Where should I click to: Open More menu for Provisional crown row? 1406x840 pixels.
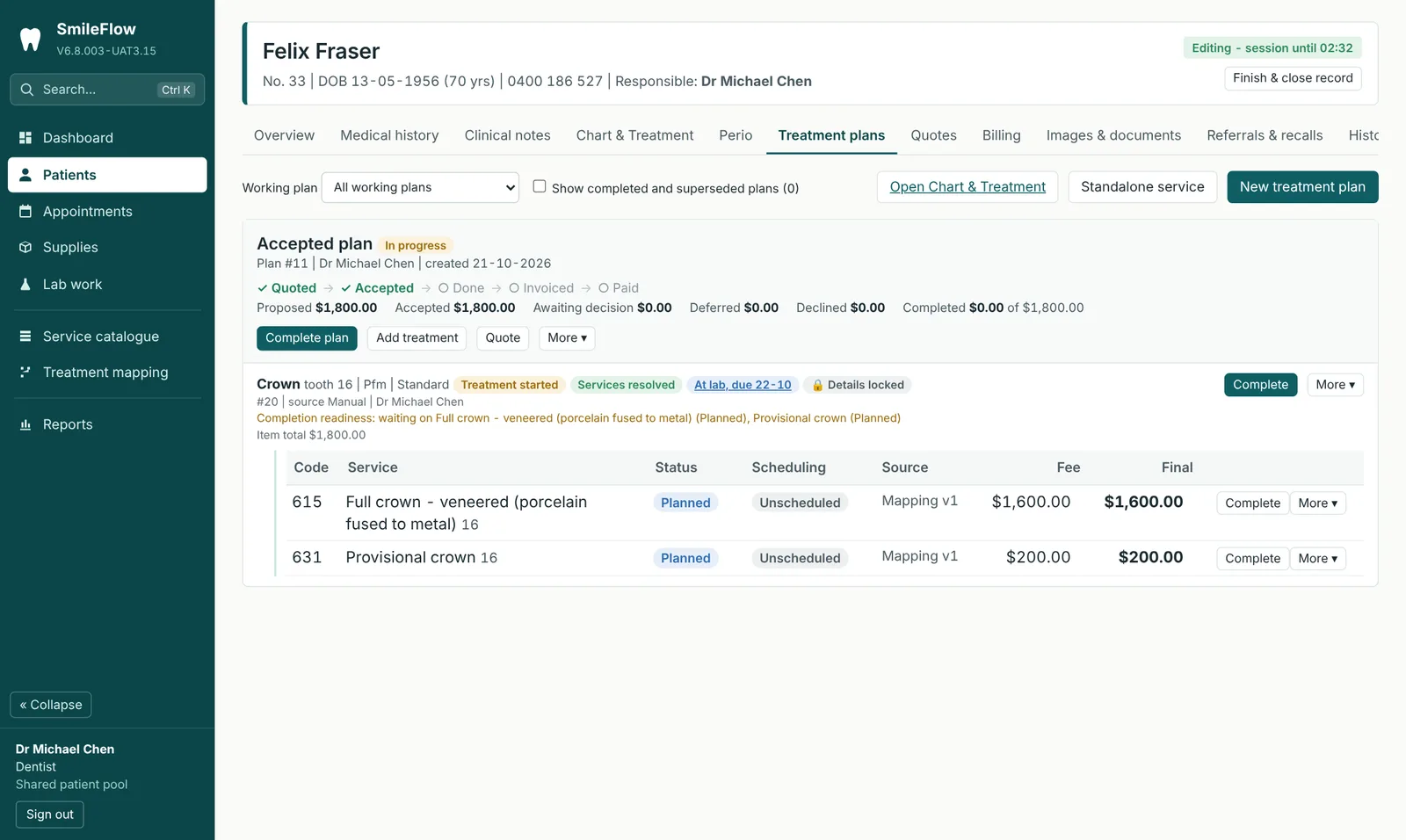[x=1318, y=559]
